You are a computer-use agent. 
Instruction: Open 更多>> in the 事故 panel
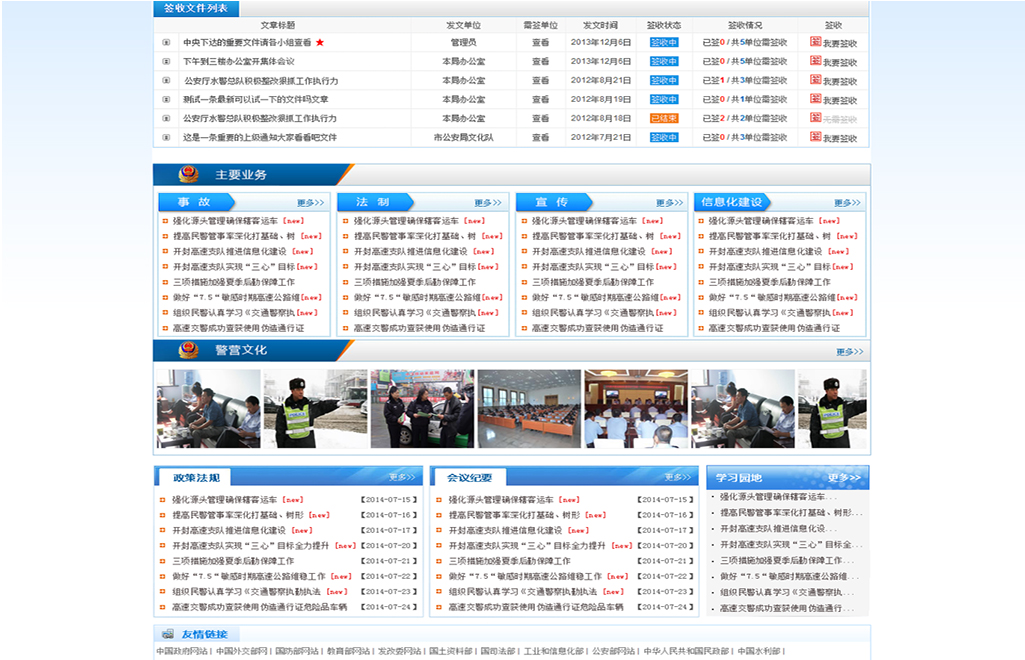click(x=310, y=203)
